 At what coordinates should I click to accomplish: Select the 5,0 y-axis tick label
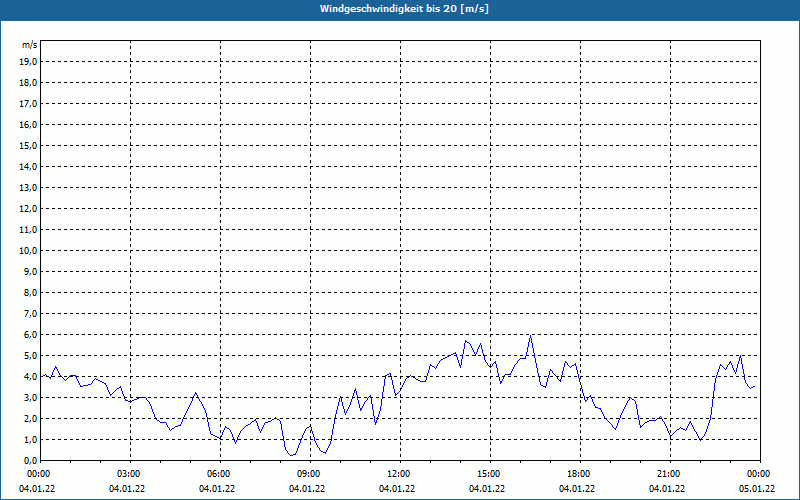(30, 355)
